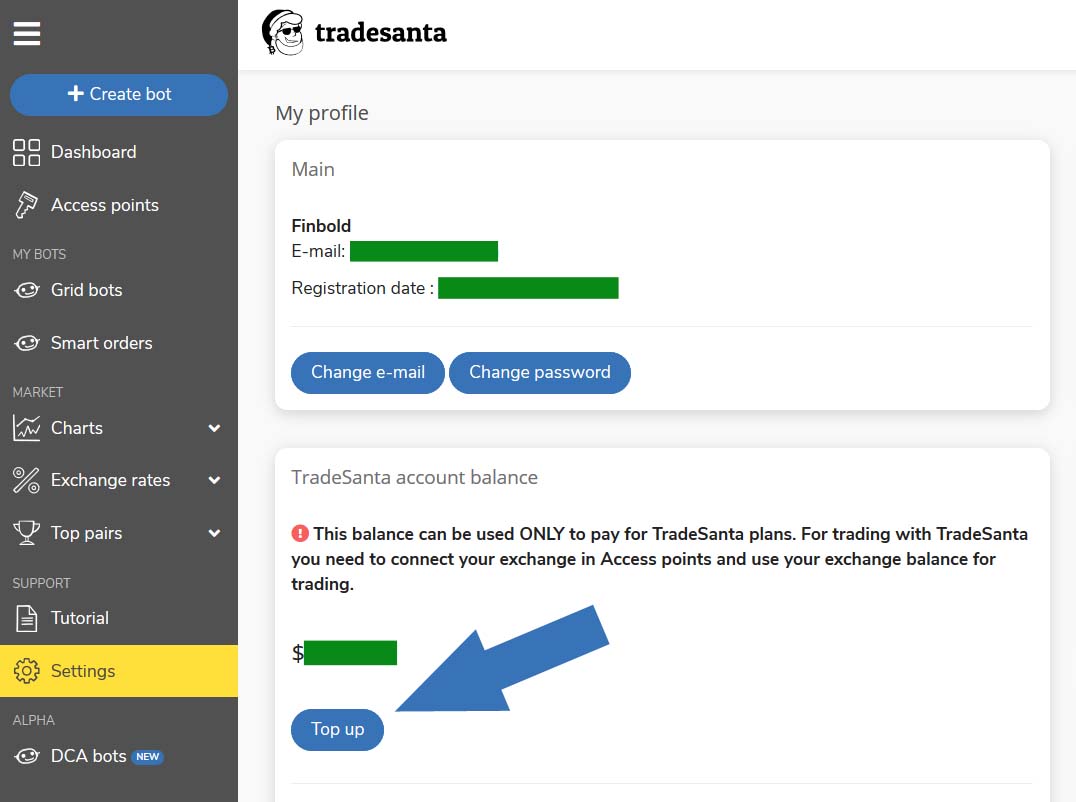Click the TradeSanta logo
This screenshot has width=1076, height=802.
pyautogui.click(x=354, y=33)
